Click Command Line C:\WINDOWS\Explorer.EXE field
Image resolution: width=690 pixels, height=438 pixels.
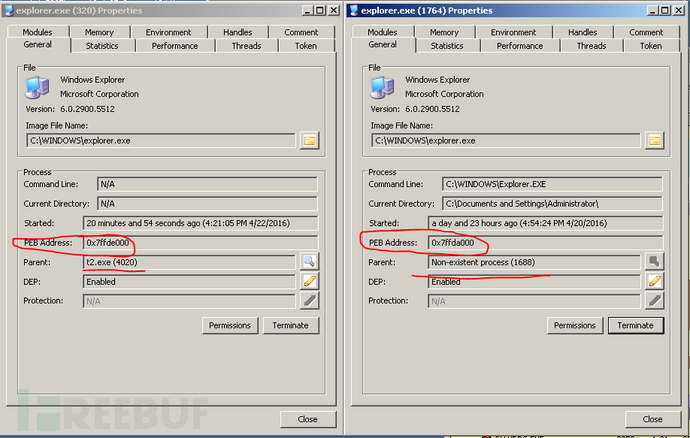click(552, 184)
